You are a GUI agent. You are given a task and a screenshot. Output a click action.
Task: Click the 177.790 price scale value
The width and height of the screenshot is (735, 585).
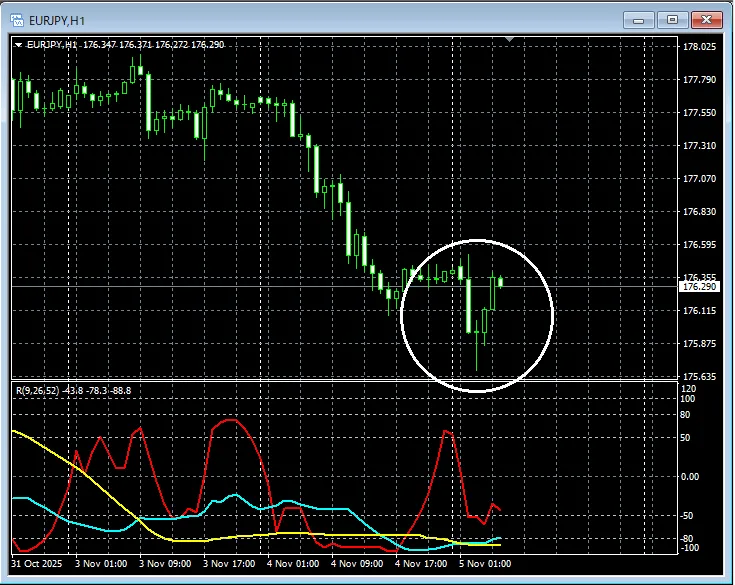point(699,80)
